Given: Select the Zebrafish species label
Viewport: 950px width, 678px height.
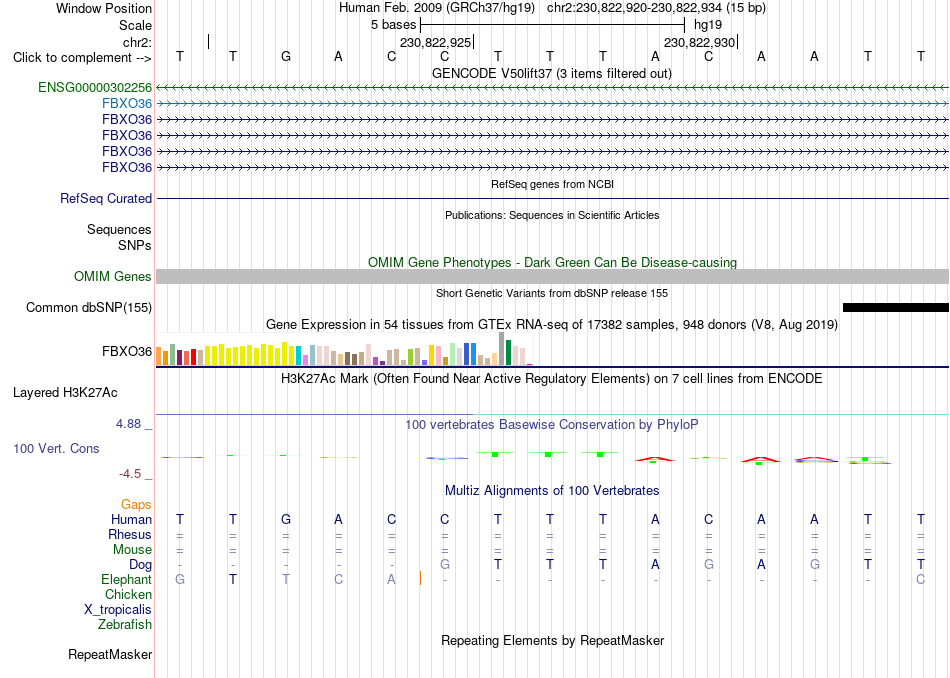Looking at the screenshot, I should [125, 624].
